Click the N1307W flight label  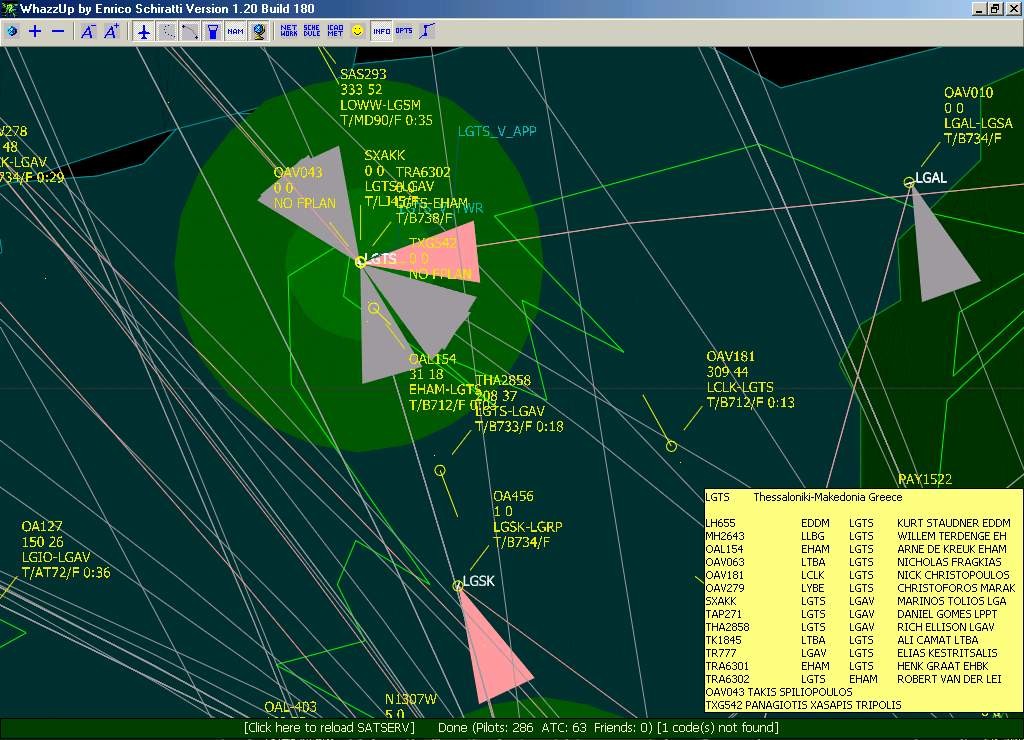(x=411, y=700)
